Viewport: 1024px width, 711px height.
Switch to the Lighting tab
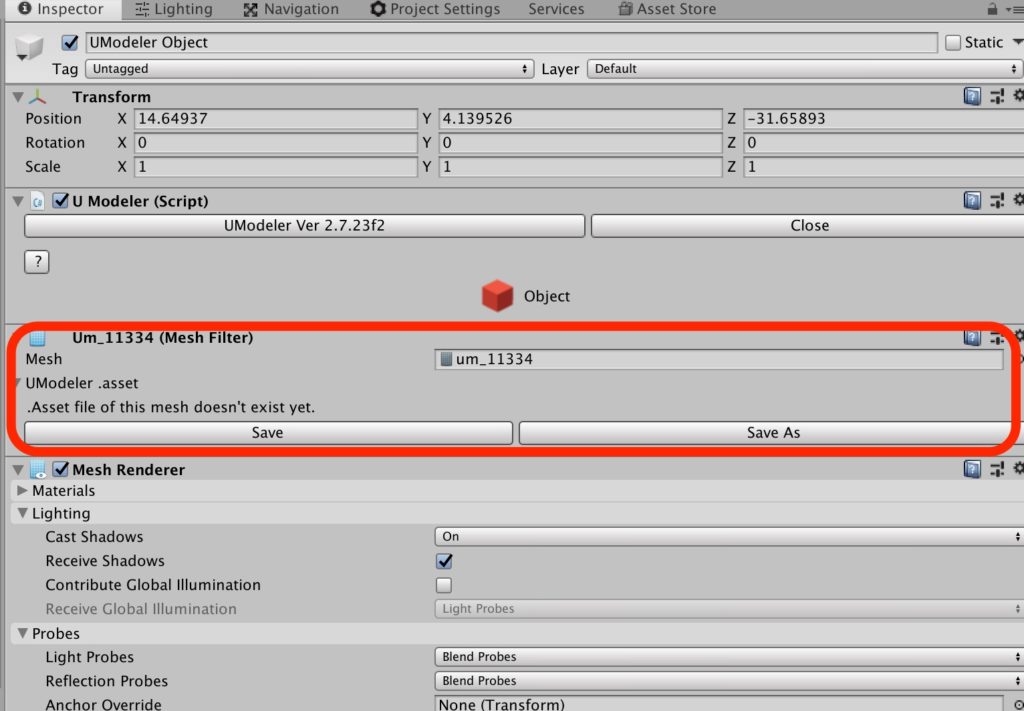click(x=173, y=9)
